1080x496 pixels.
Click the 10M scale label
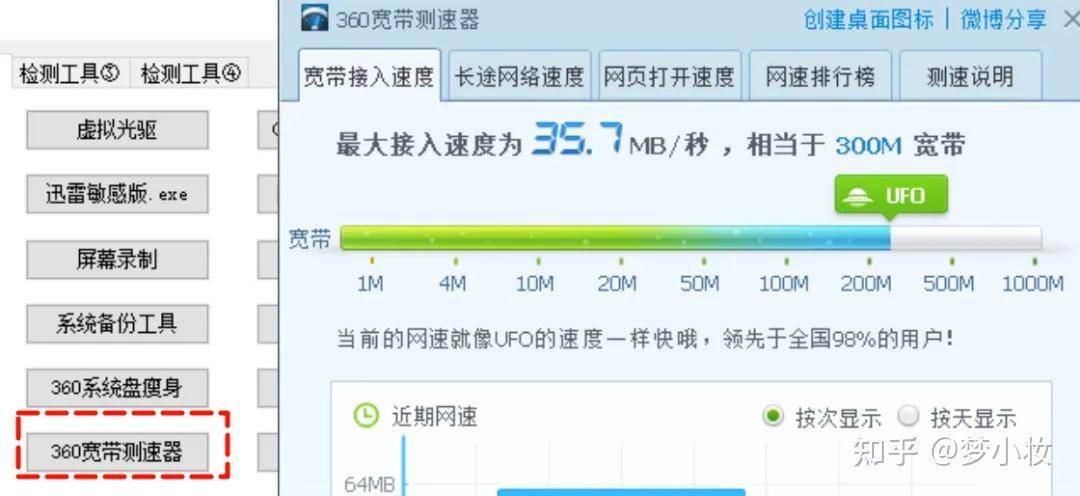click(x=535, y=283)
